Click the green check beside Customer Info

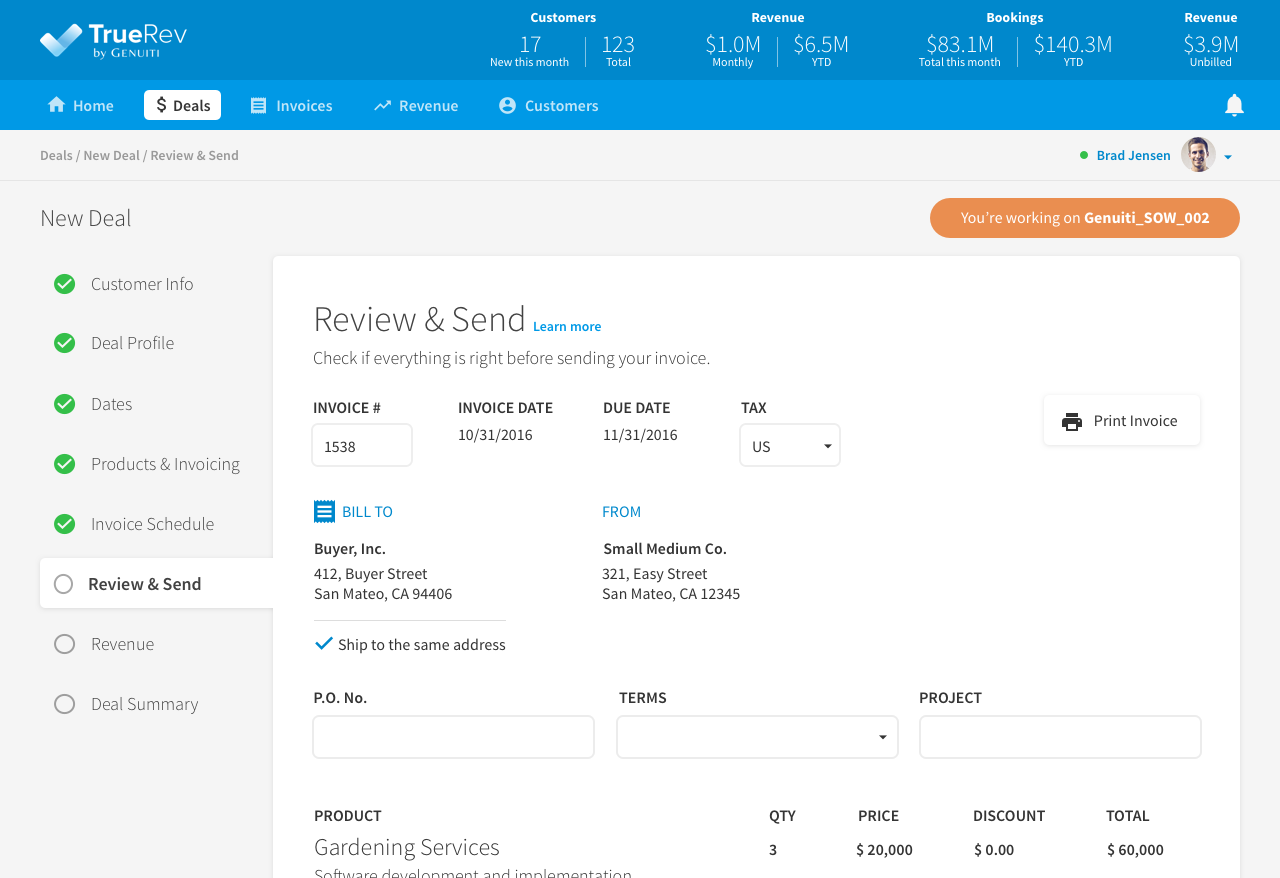click(64, 284)
